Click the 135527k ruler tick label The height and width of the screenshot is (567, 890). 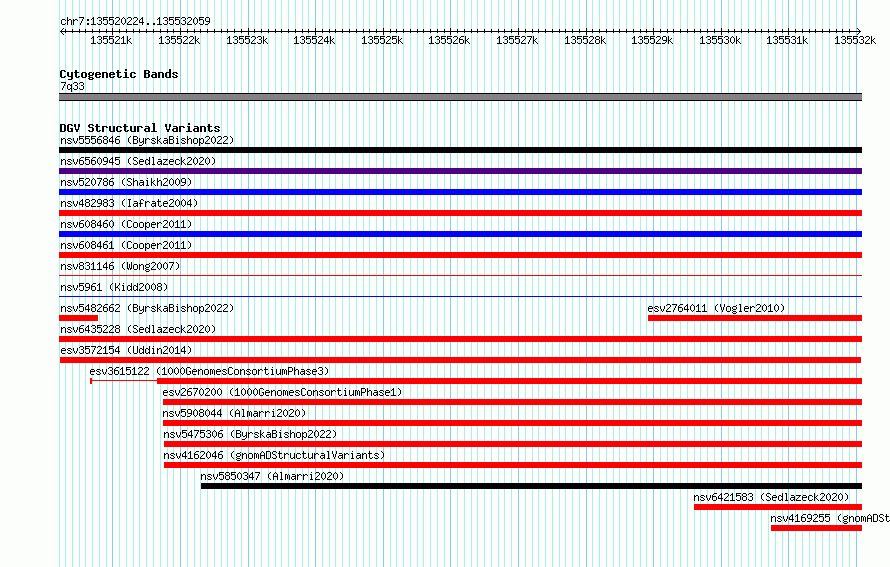(x=517, y=40)
